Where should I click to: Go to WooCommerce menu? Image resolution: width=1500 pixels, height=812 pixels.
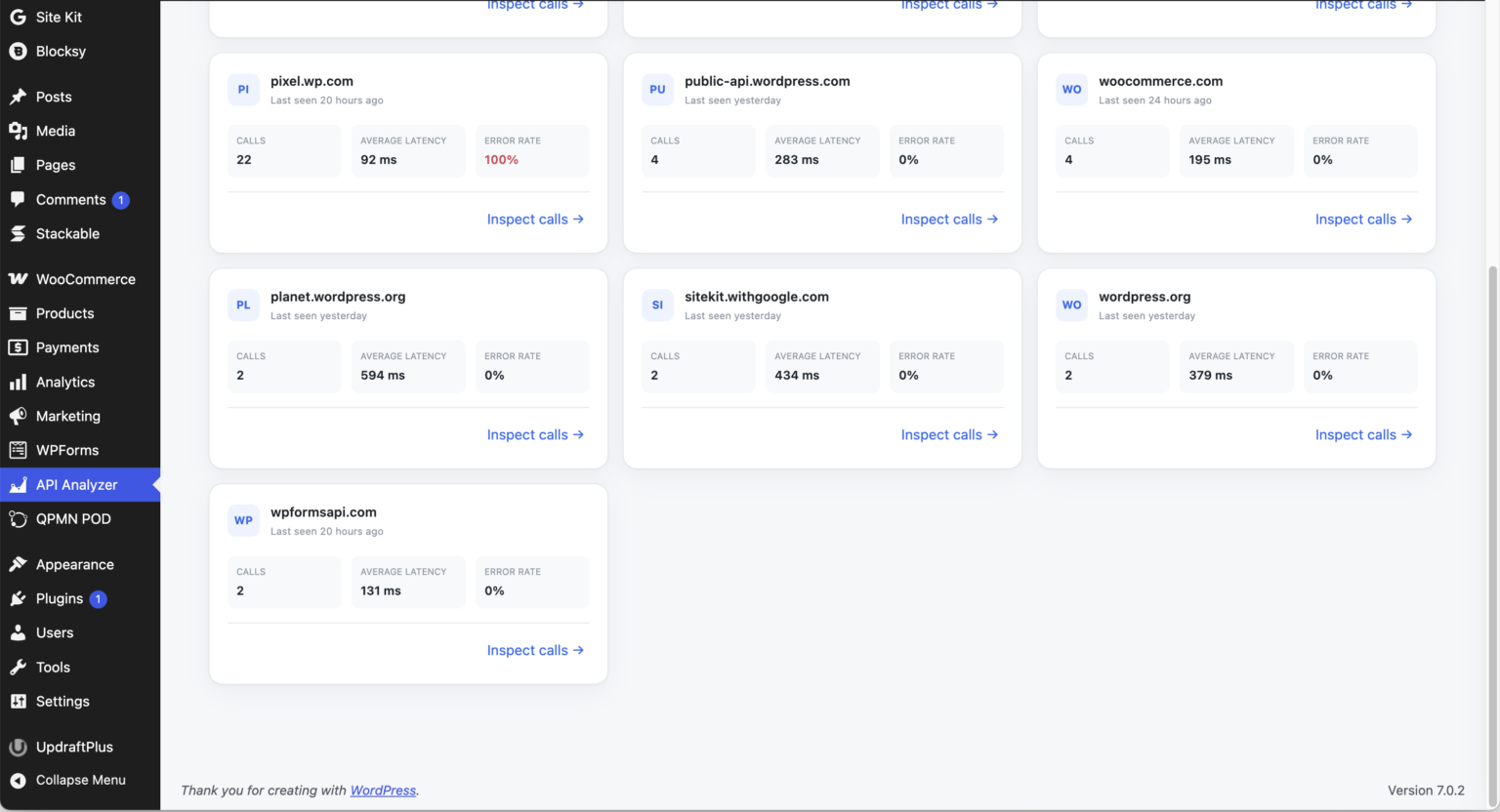(80, 279)
